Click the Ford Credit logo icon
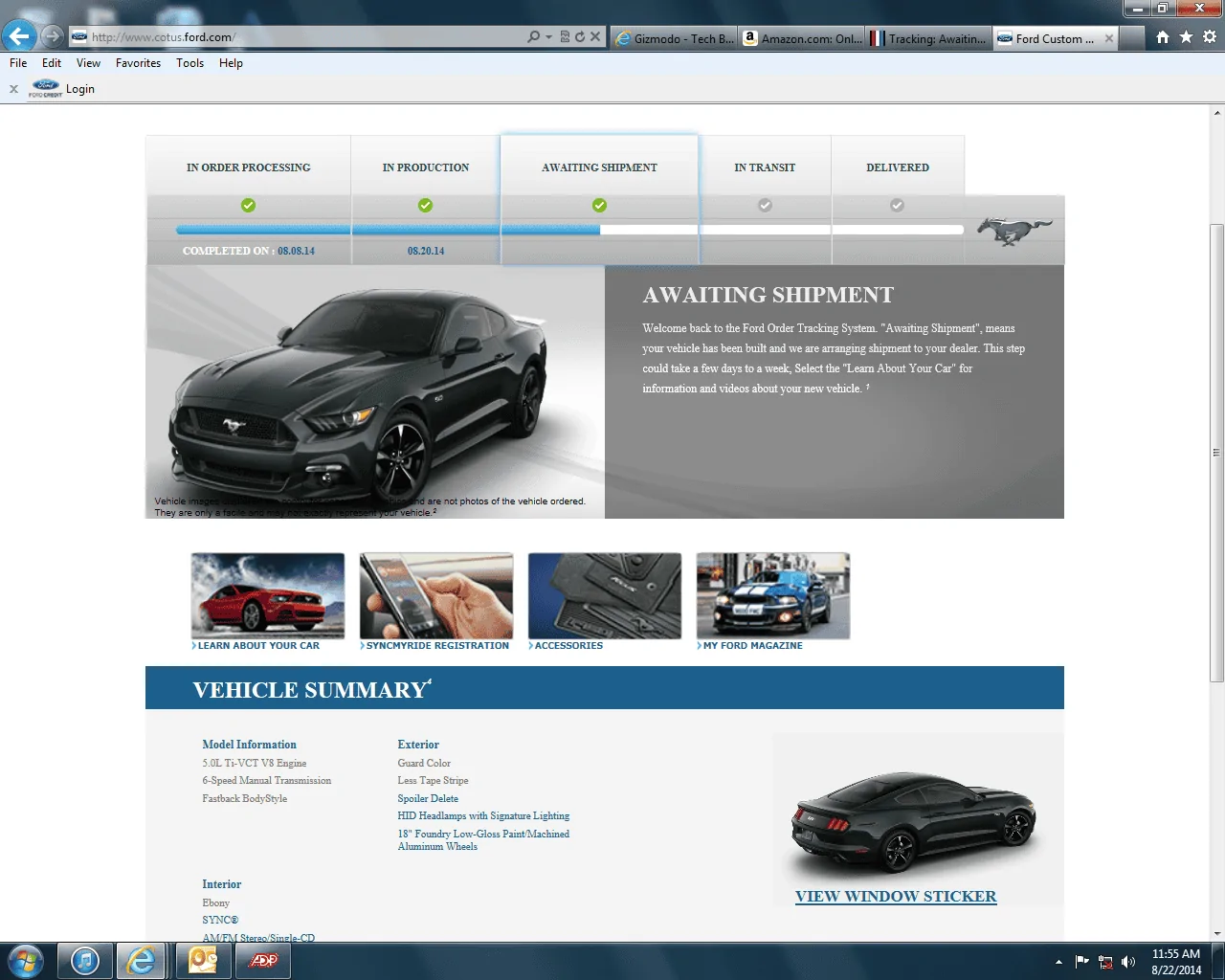 (45, 88)
